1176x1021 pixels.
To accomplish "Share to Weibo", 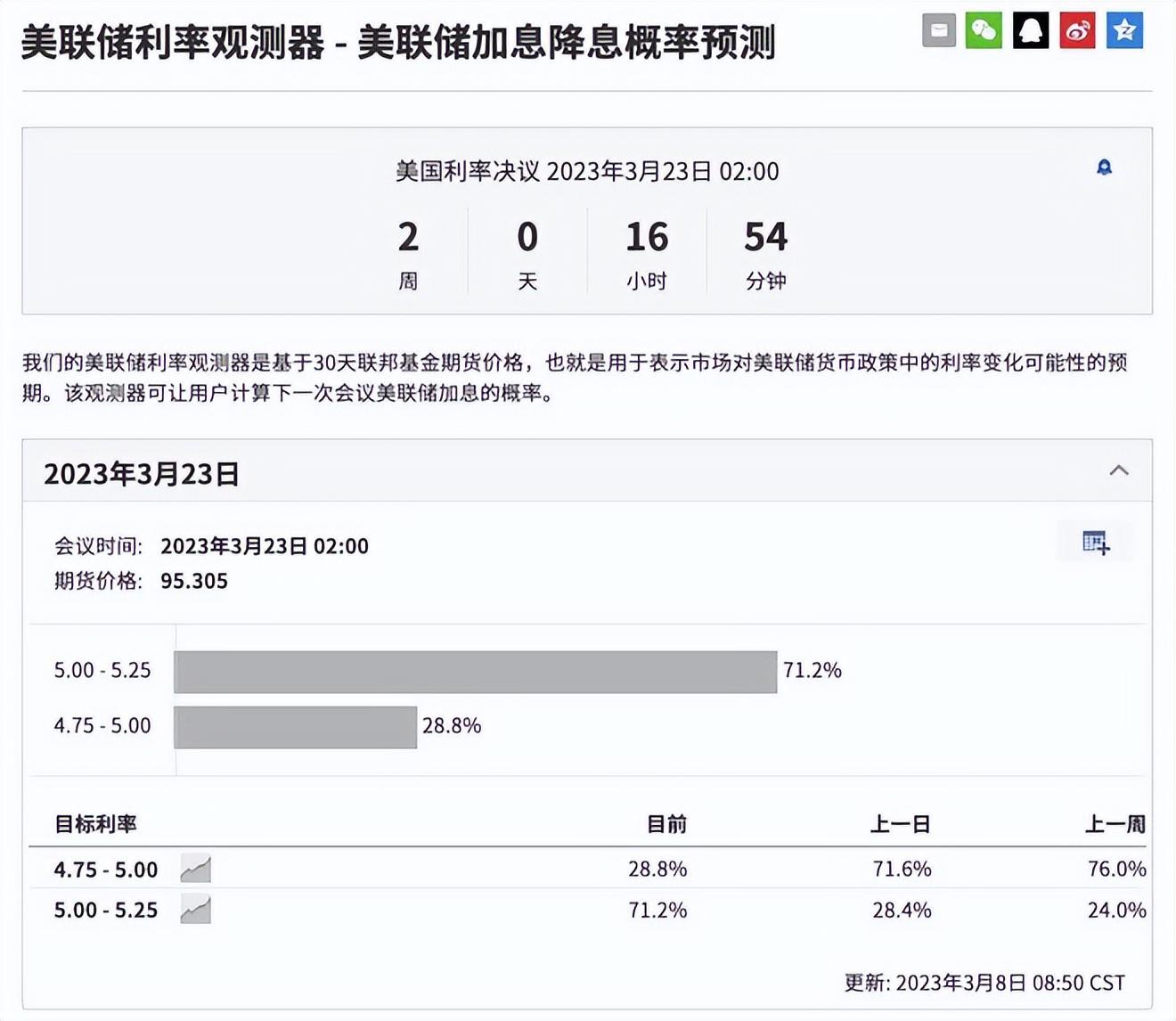I will pyautogui.click(x=1077, y=29).
